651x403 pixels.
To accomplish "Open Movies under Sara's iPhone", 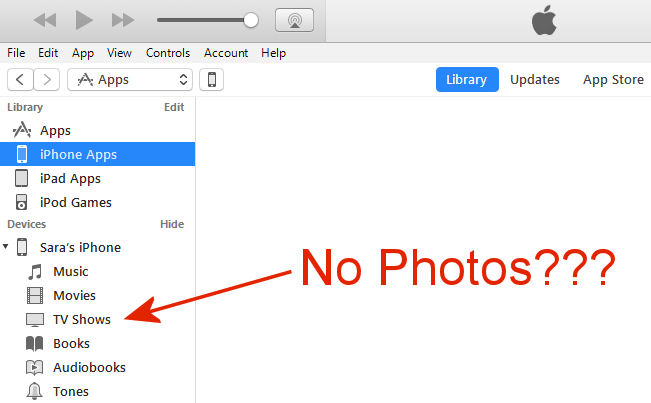I will 74,296.
